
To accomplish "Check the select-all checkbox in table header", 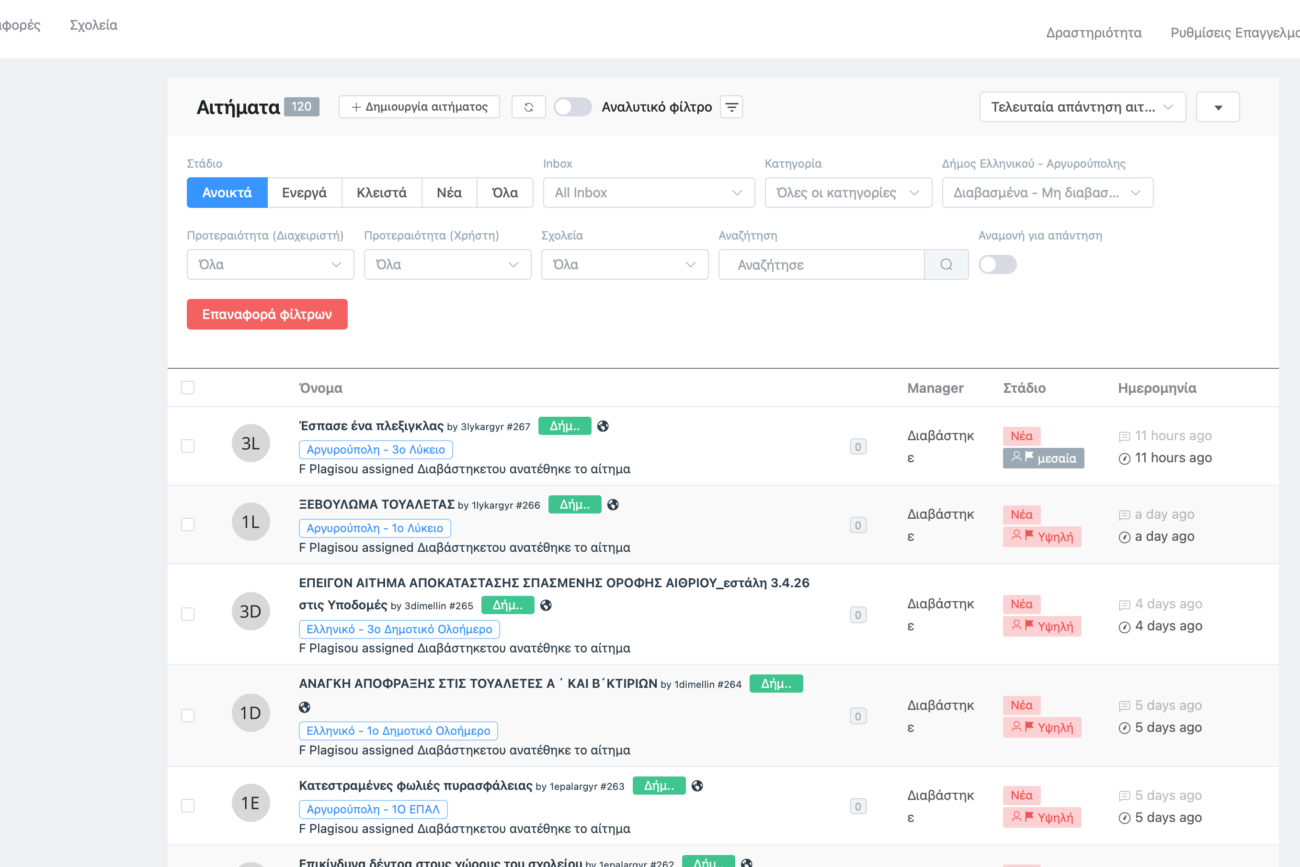I will coord(188,388).
